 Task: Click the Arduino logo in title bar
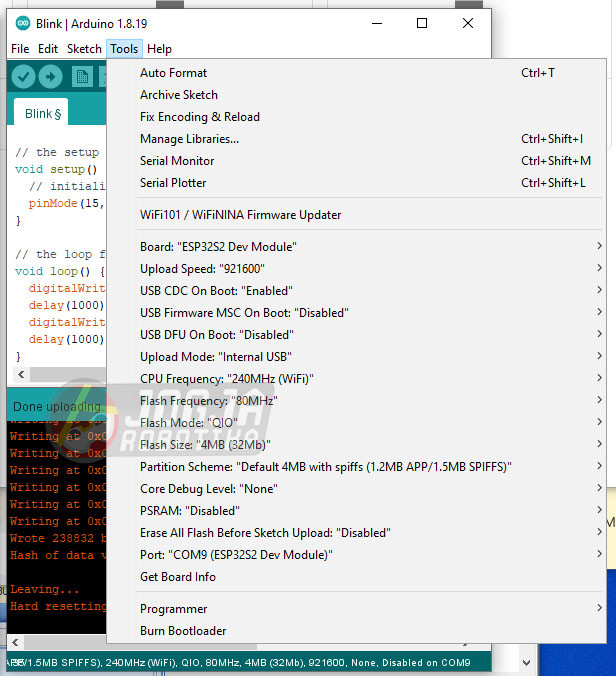pyautogui.click(x=22, y=23)
